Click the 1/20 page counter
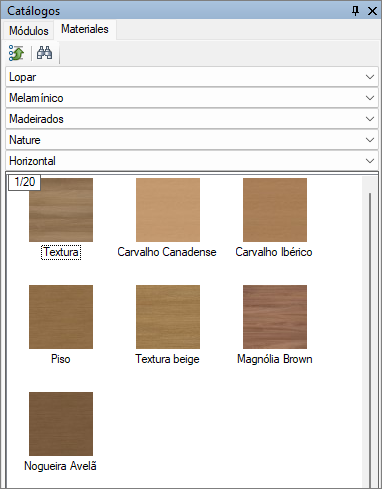Screen dimensions: 382x489 pos(25,182)
